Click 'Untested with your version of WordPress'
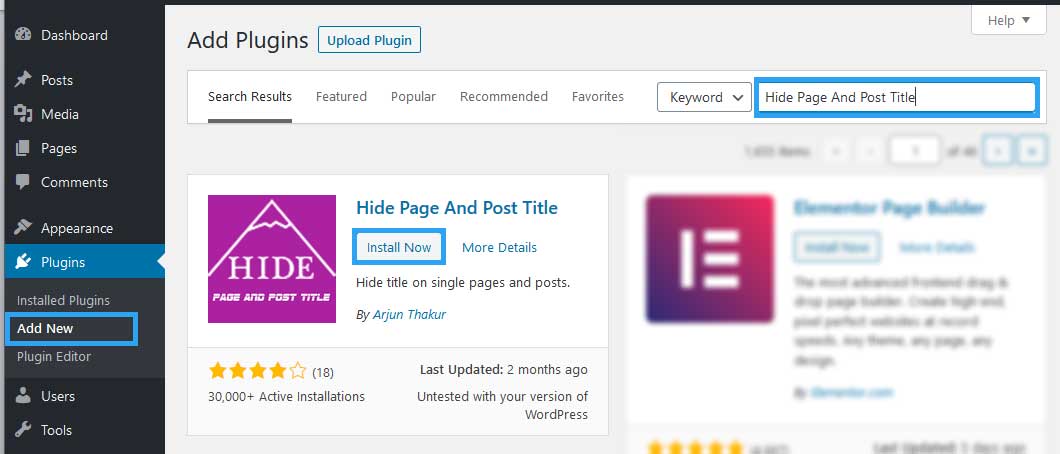 coord(502,405)
